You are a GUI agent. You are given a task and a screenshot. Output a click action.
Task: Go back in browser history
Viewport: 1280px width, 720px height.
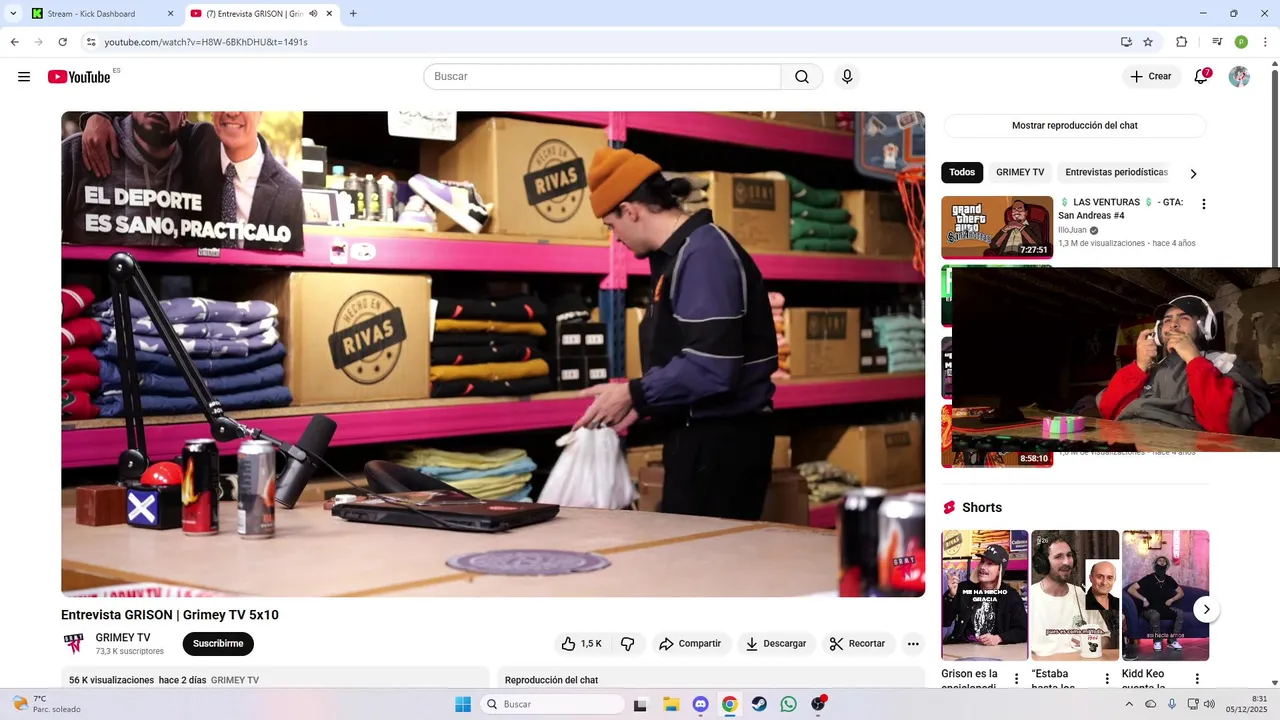pos(14,42)
